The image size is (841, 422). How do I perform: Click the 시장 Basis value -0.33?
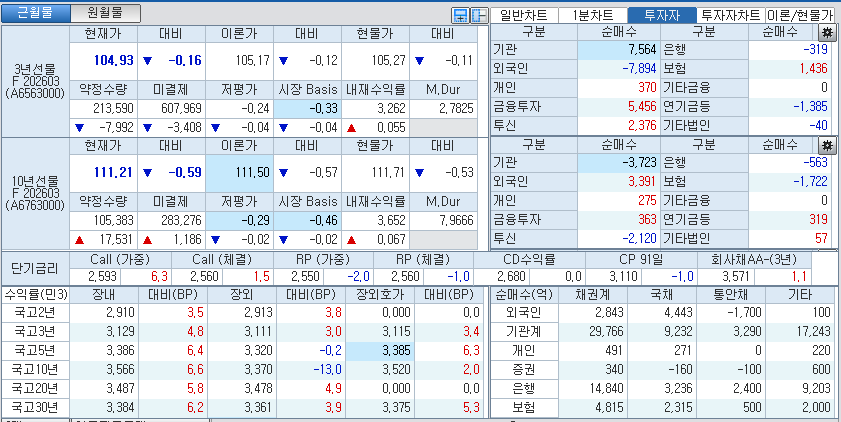[x=323, y=109]
